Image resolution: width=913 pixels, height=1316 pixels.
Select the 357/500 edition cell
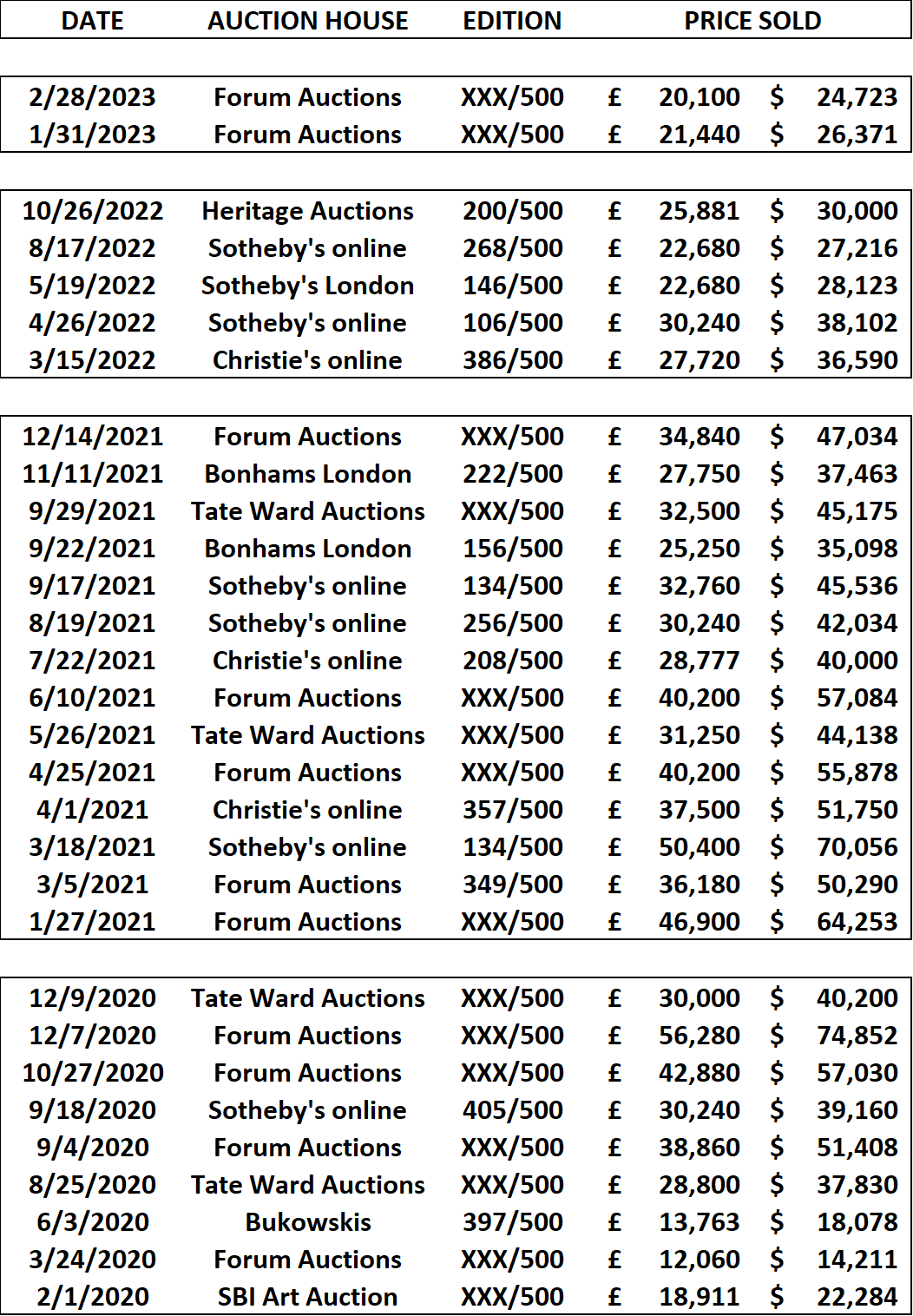point(513,810)
